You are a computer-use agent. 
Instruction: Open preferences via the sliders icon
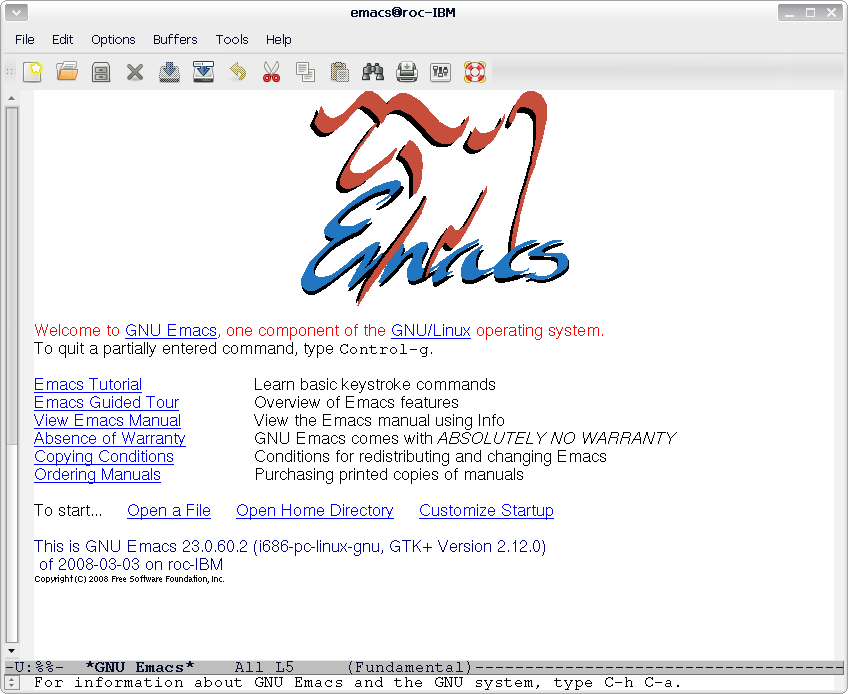pos(441,71)
